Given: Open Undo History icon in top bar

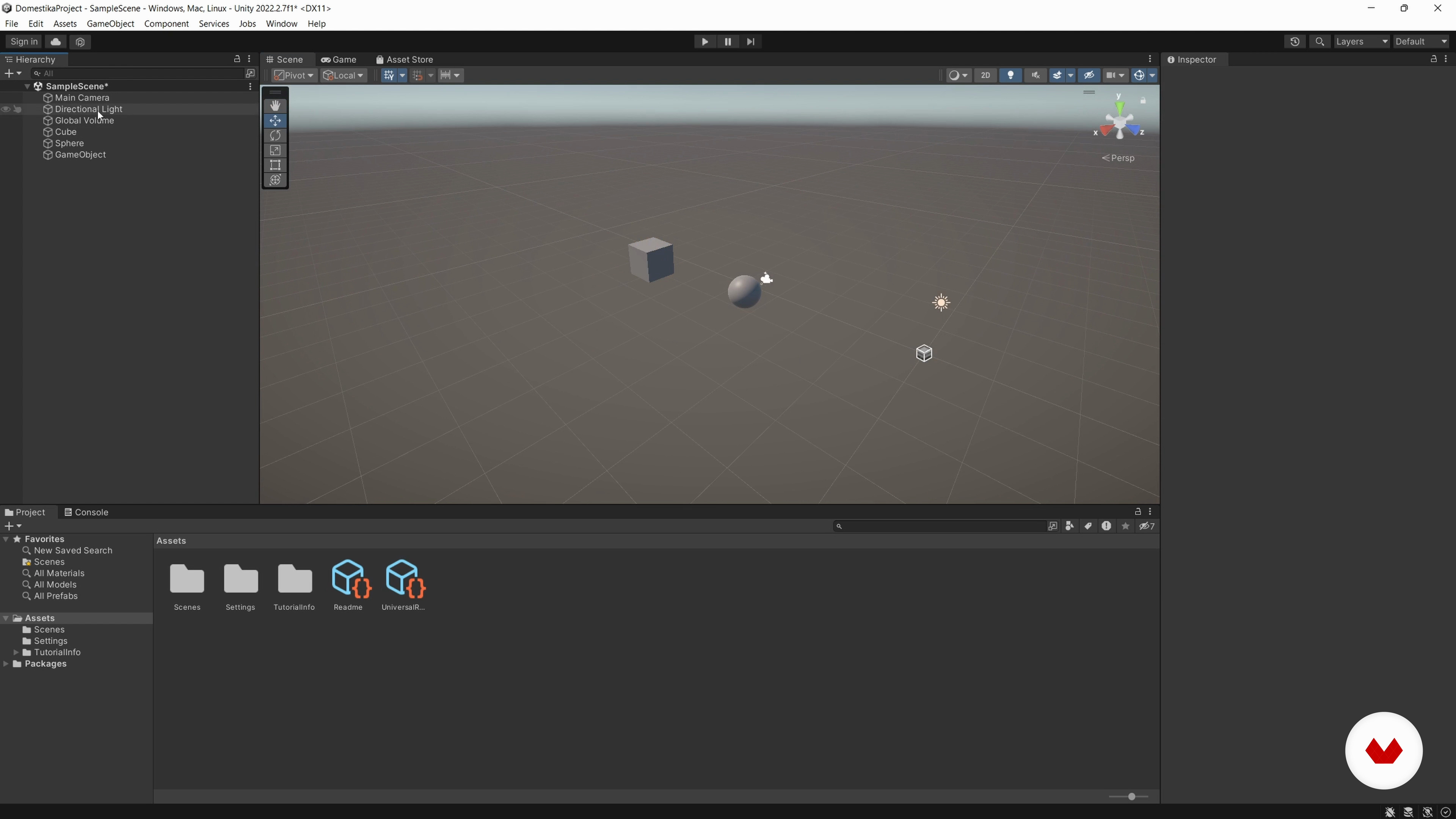Looking at the screenshot, I should (1295, 41).
